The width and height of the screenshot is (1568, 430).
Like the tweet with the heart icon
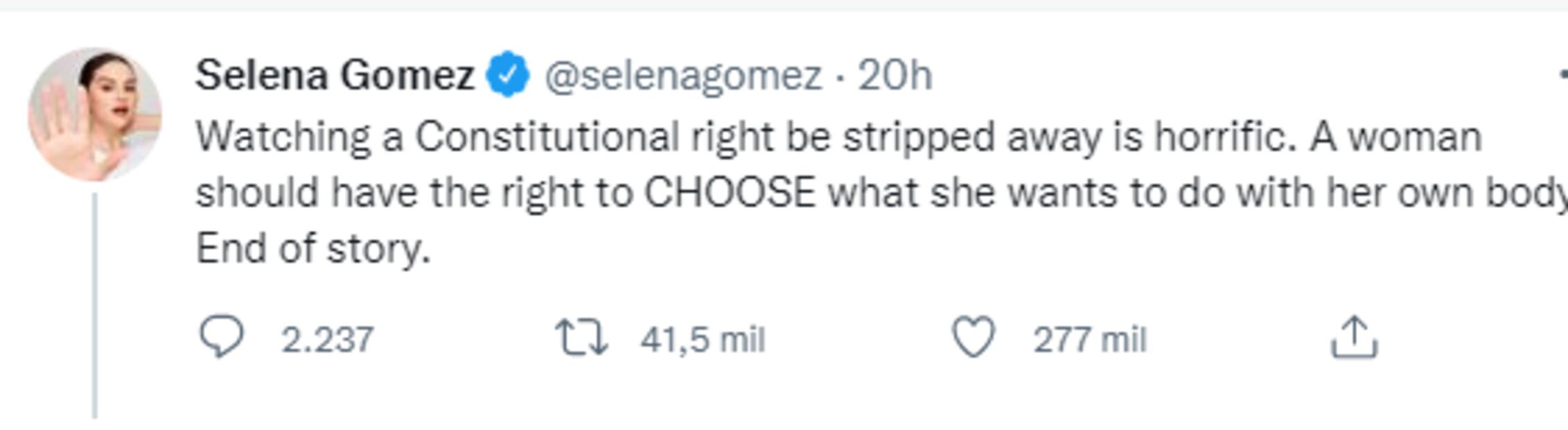pos(974,337)
